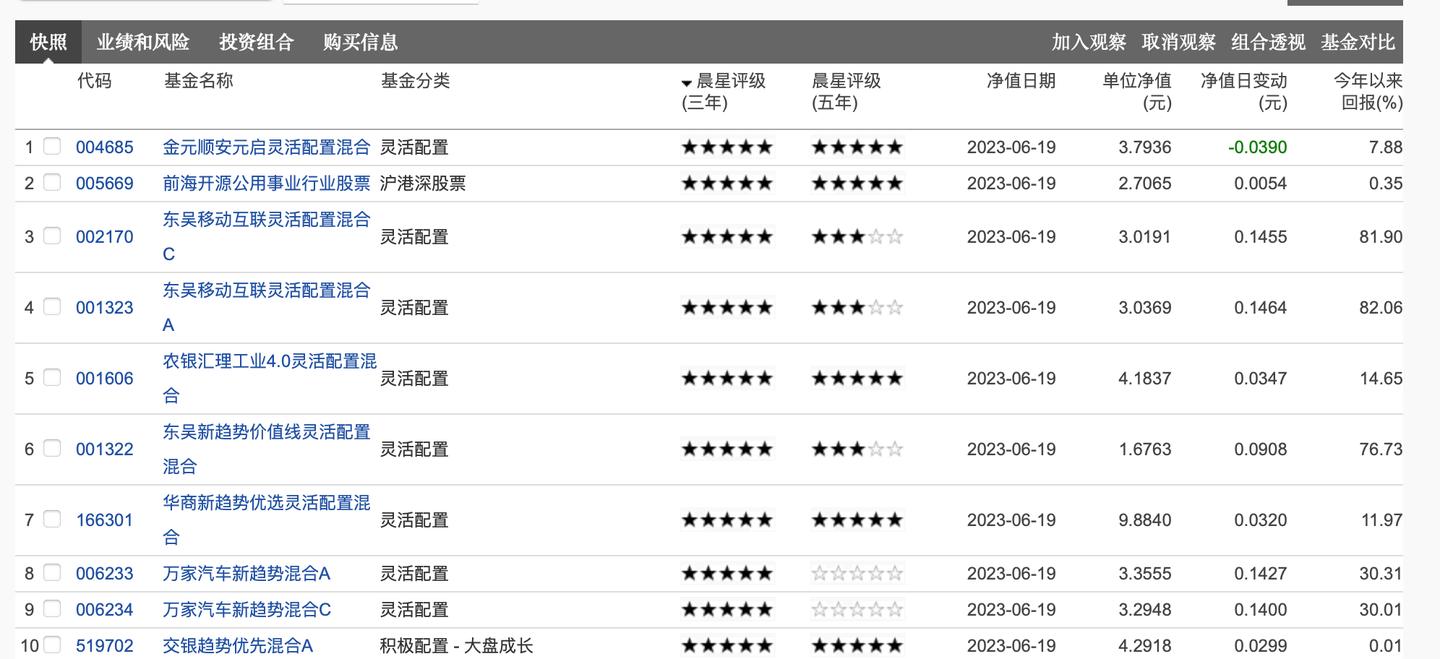Click the daily change value -0.0390
1440x659 pixels.
pos(1258,147)
